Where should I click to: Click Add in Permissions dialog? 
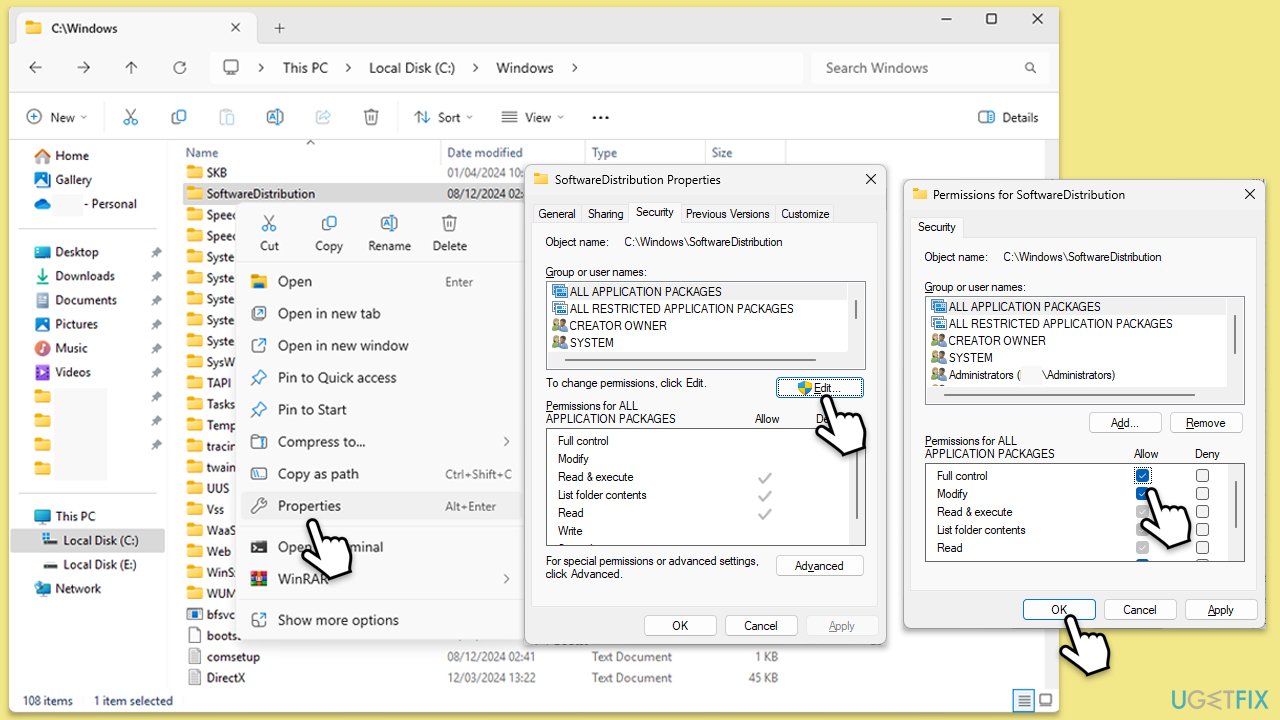1125,423
